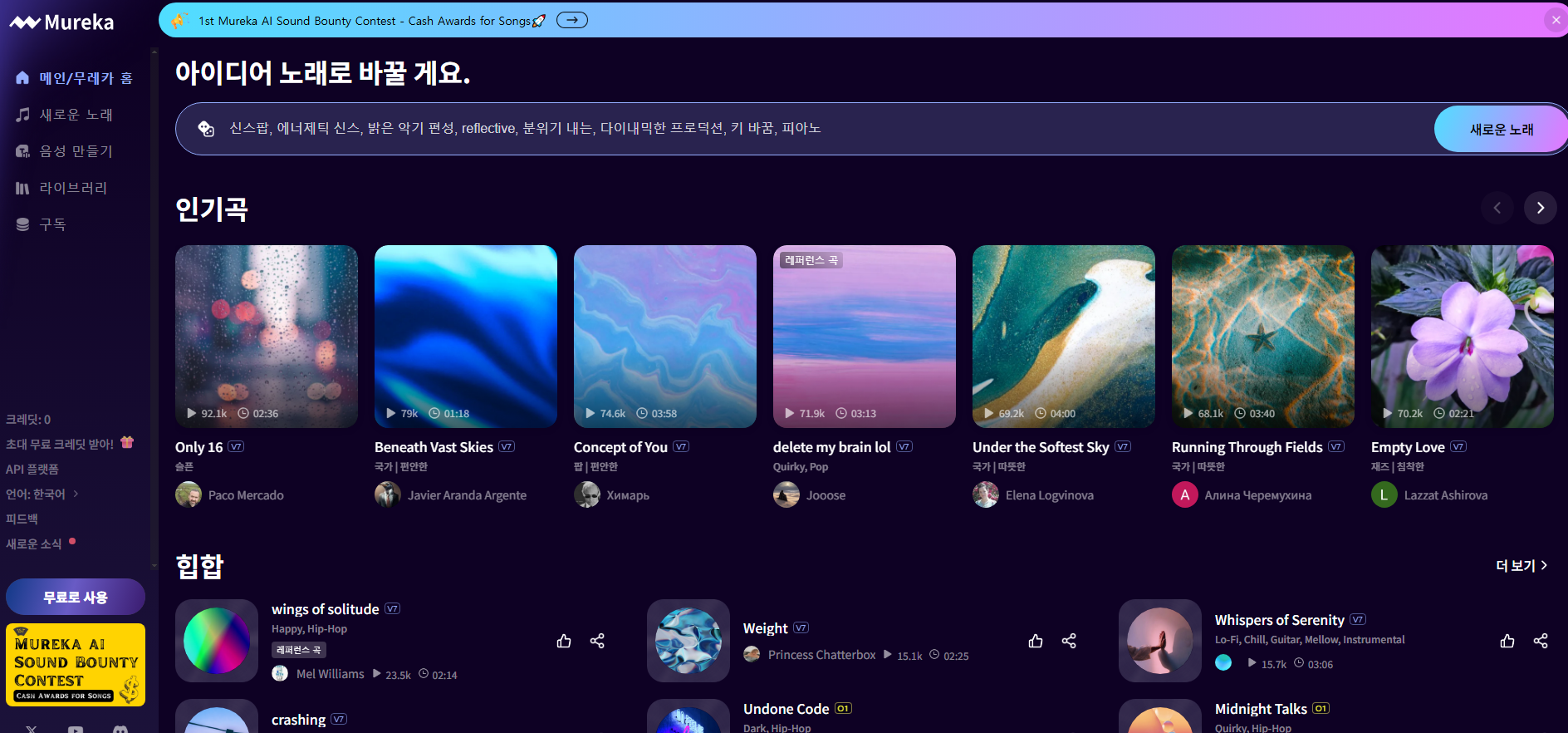This screenshot has height=733, width=1568.
Task: Expand the 언어: 한국어 language selector
Action: tap(42, 494)
